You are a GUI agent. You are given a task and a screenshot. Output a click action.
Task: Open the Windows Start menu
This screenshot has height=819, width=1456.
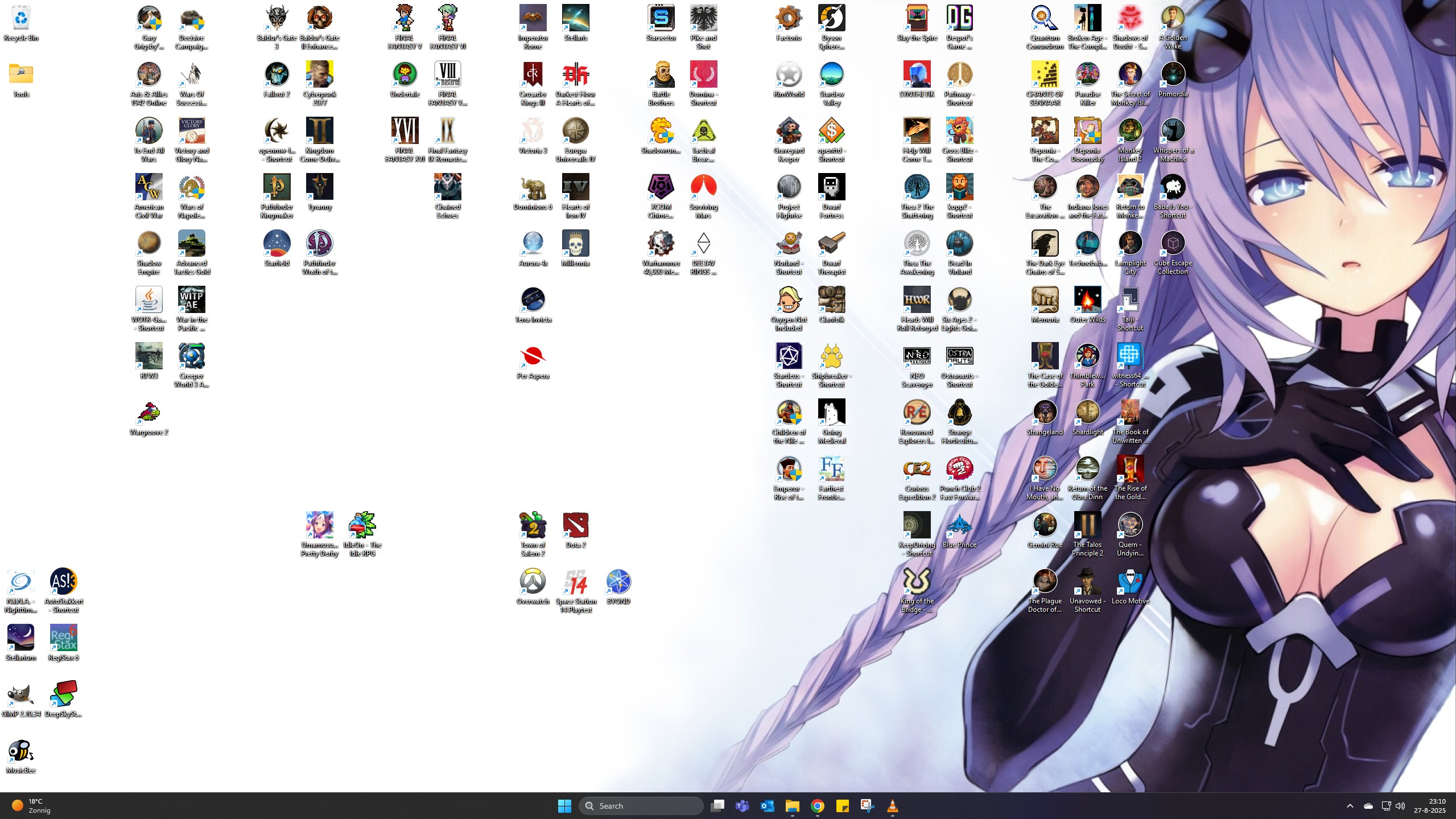564,806
